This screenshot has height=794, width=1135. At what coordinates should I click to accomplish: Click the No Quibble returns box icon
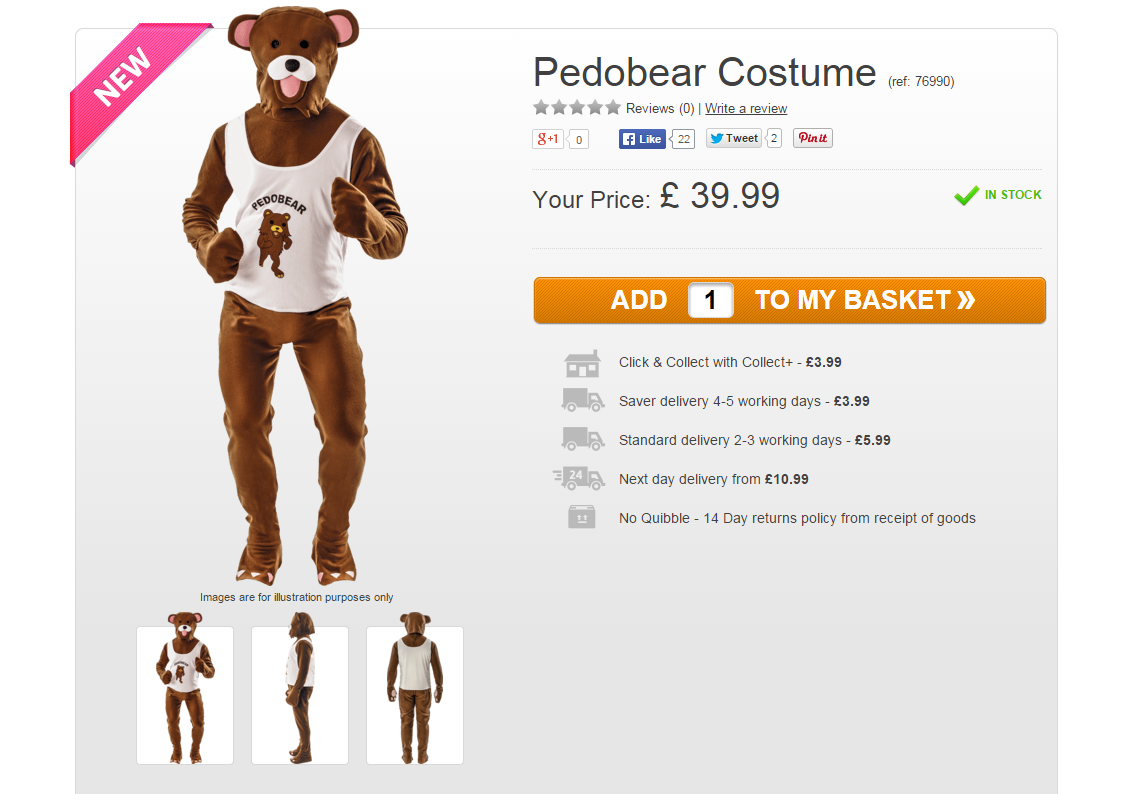click(x=582, y=517)
